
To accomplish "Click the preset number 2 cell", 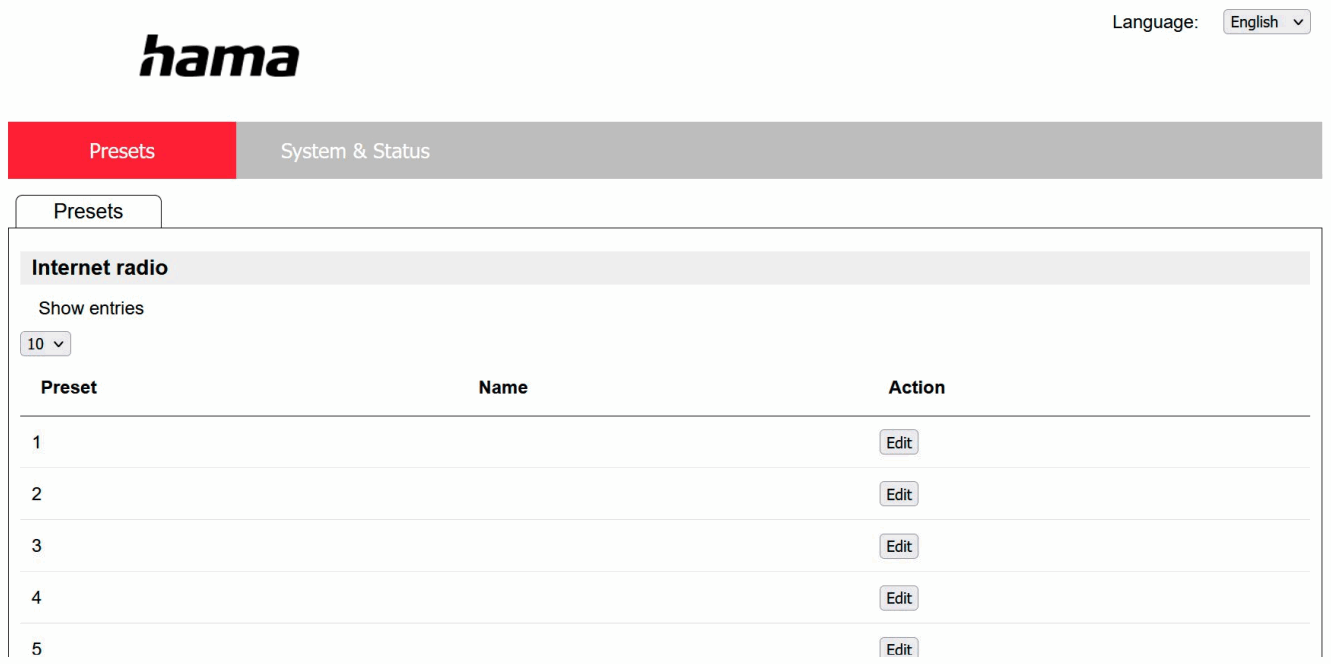I will pyautogui.click(x=37, y=494).
